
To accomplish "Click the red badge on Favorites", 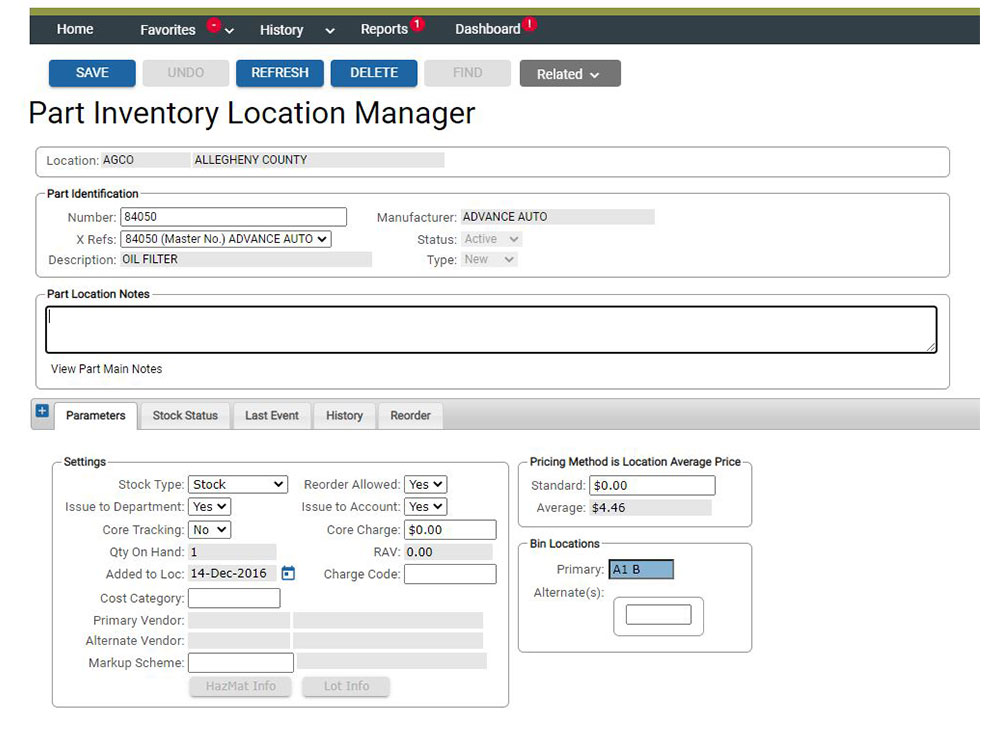I will (x=213, y=25).
